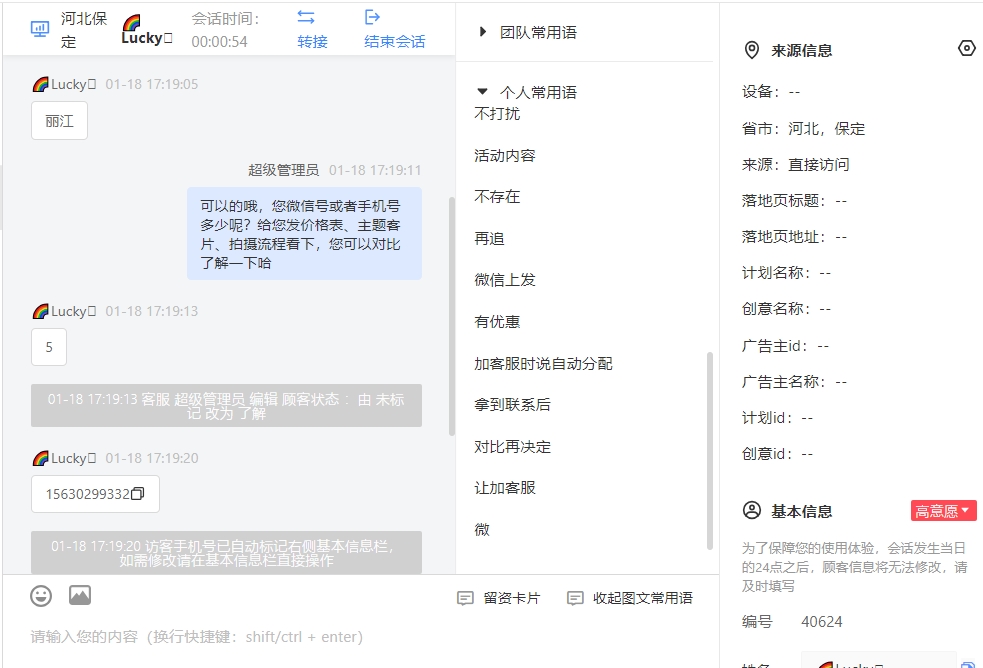Click Lucky's rainbow avatar on 17:19:20 message
Viewport: 983px width, 668px height.
point(40,458)
